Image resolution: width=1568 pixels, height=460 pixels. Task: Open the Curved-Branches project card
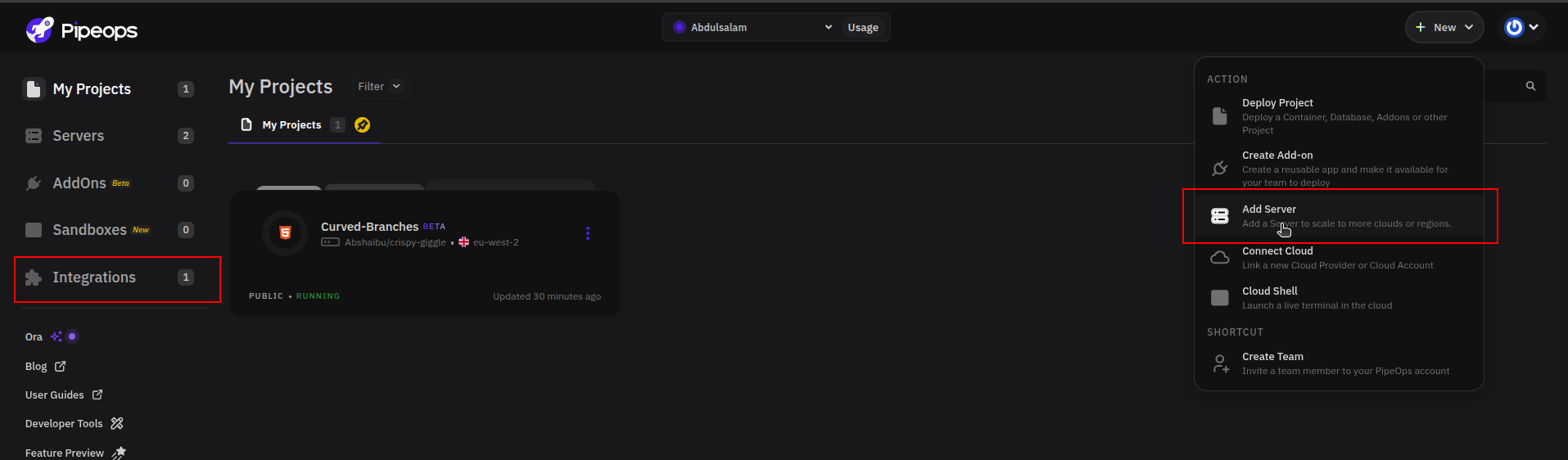(x=424, y=253)
